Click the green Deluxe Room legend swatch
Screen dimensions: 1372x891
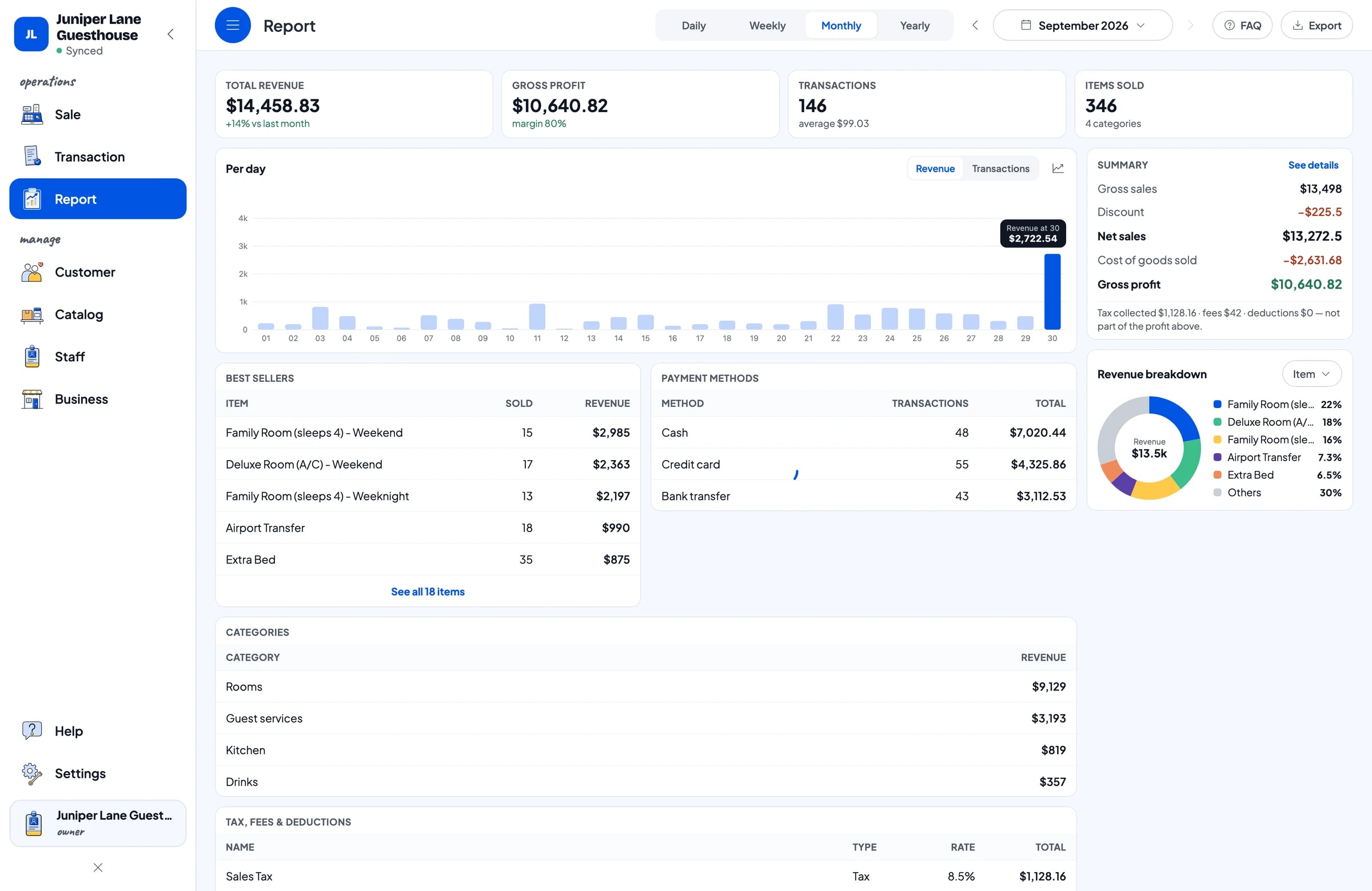coord(1217,422)
